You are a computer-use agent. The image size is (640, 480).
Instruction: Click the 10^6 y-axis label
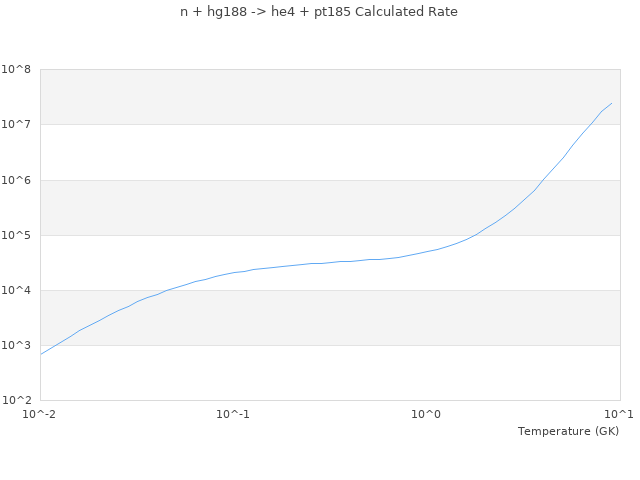[16, 180]
